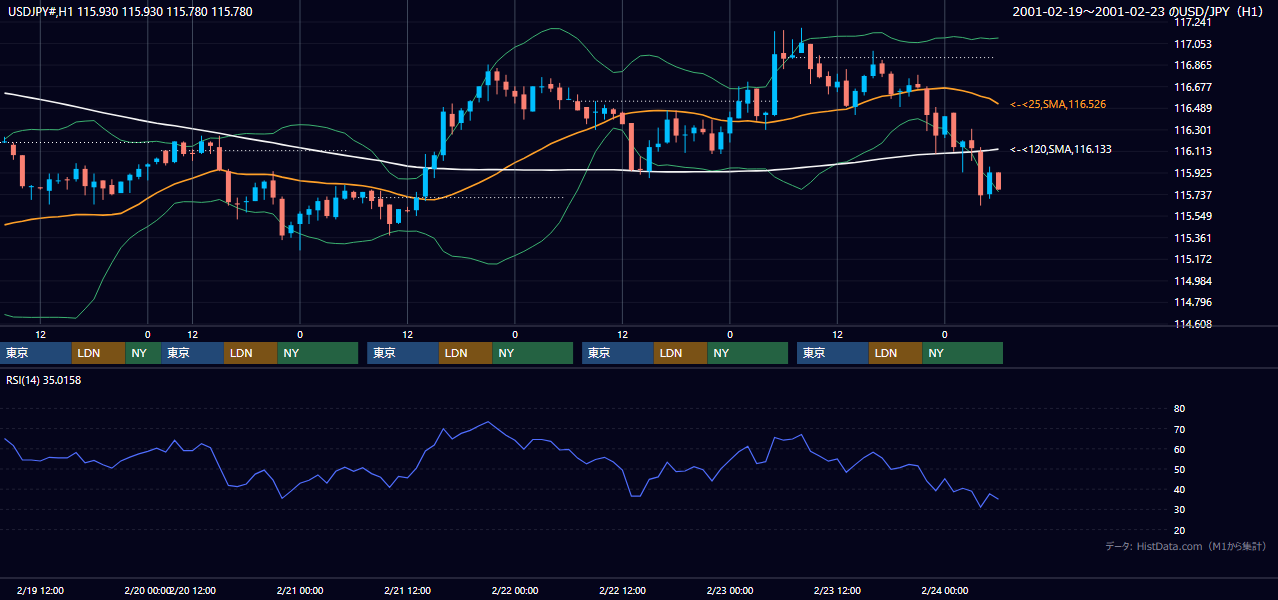
Task: Click price axis label 115.549
Action: [1192, 216]
